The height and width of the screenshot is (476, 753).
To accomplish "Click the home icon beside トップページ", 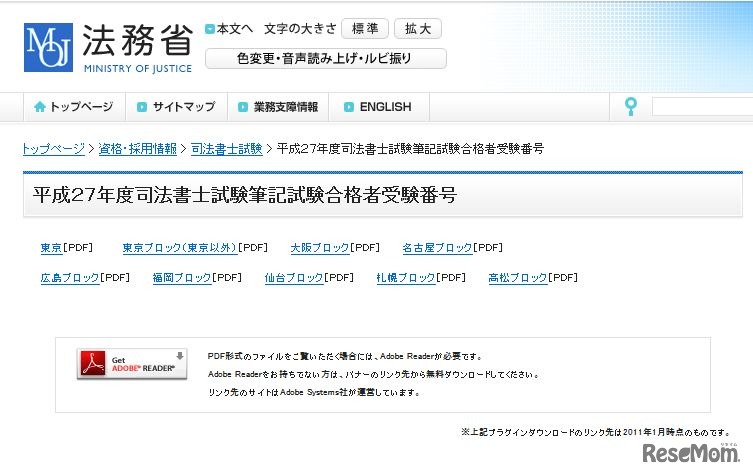I will 40,107.
